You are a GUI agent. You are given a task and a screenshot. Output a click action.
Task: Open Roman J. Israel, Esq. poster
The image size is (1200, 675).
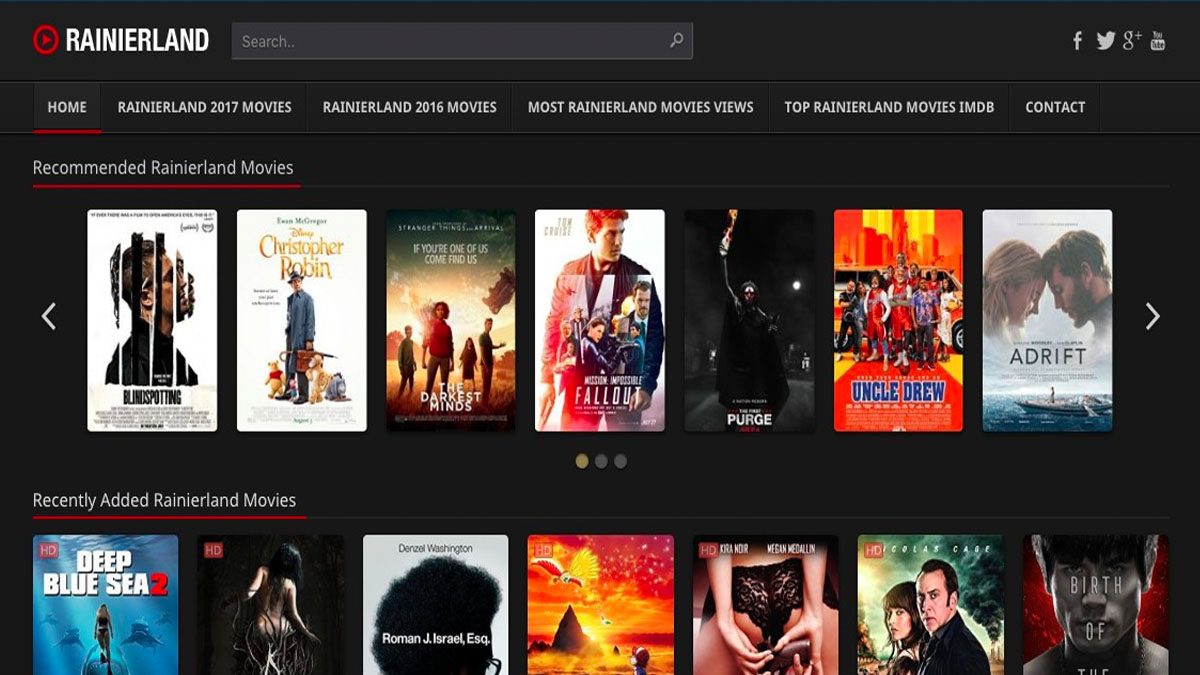[x=436, y=605]
